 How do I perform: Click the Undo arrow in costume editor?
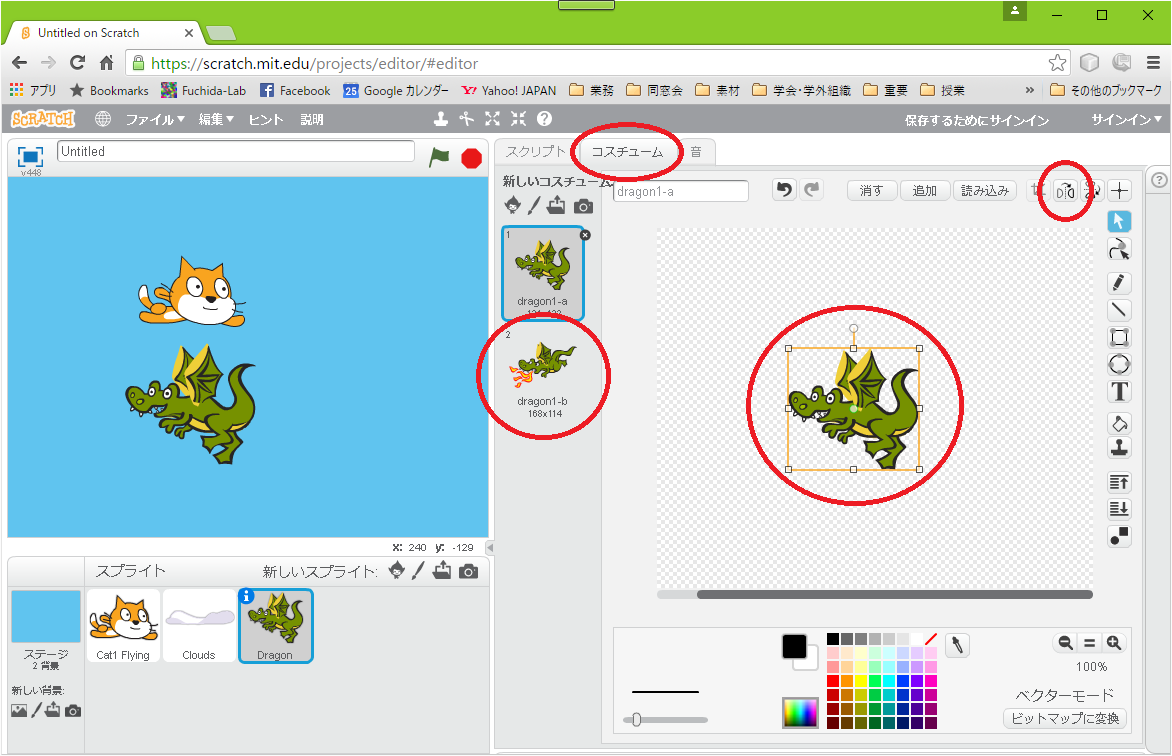point(784,190)
